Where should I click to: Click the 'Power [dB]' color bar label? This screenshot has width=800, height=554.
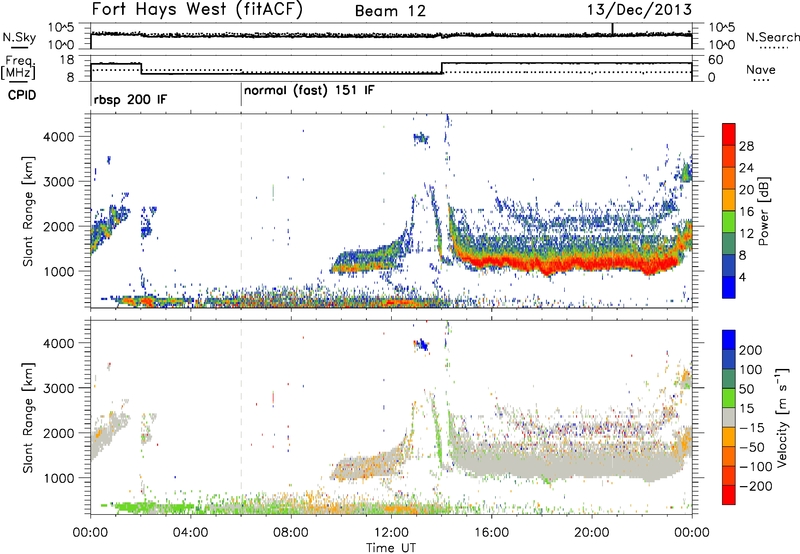(x=763, y=211)
